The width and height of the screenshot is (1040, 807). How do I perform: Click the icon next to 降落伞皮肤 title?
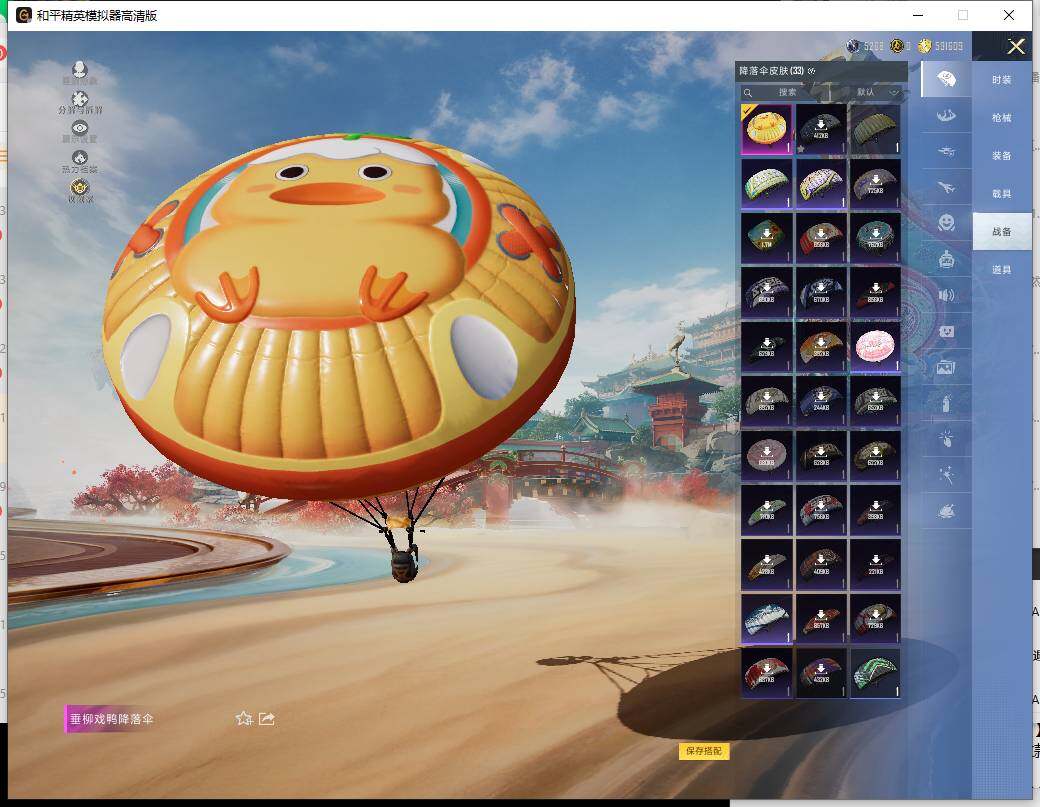coord(812,71)
